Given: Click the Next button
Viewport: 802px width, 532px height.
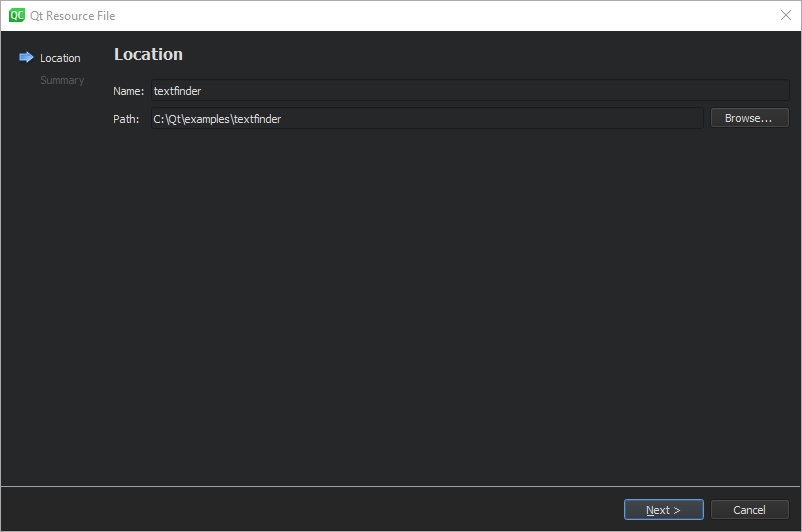Looking at the screenshot, I should point(663,509).
